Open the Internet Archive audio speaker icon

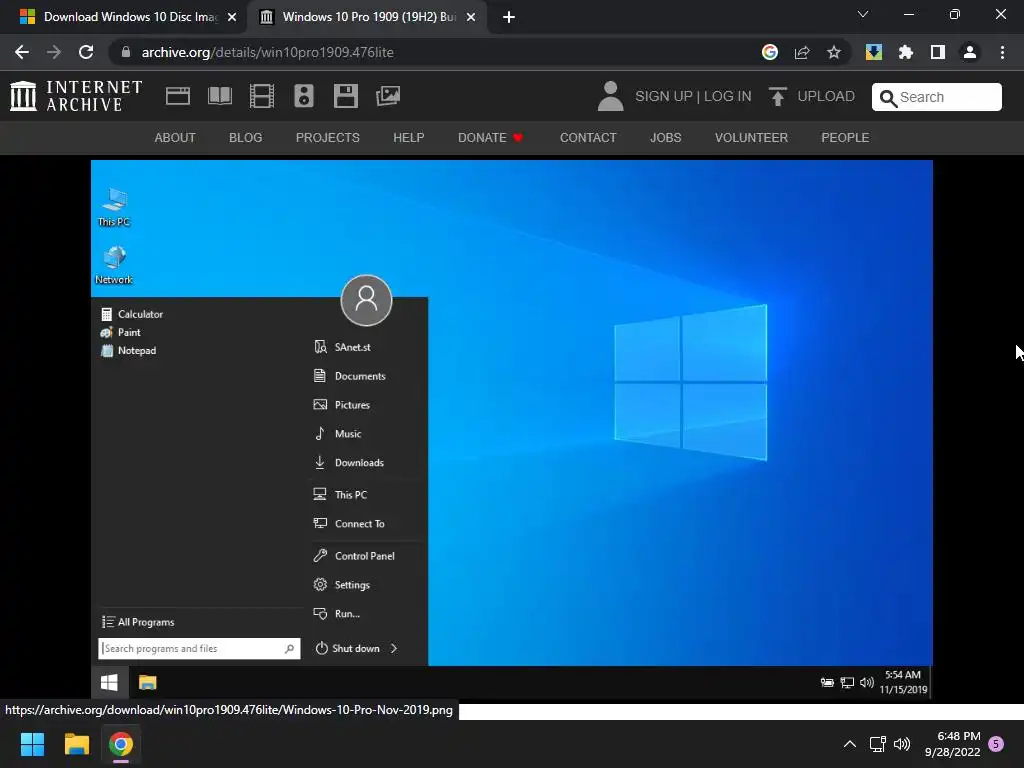point(304,96)
